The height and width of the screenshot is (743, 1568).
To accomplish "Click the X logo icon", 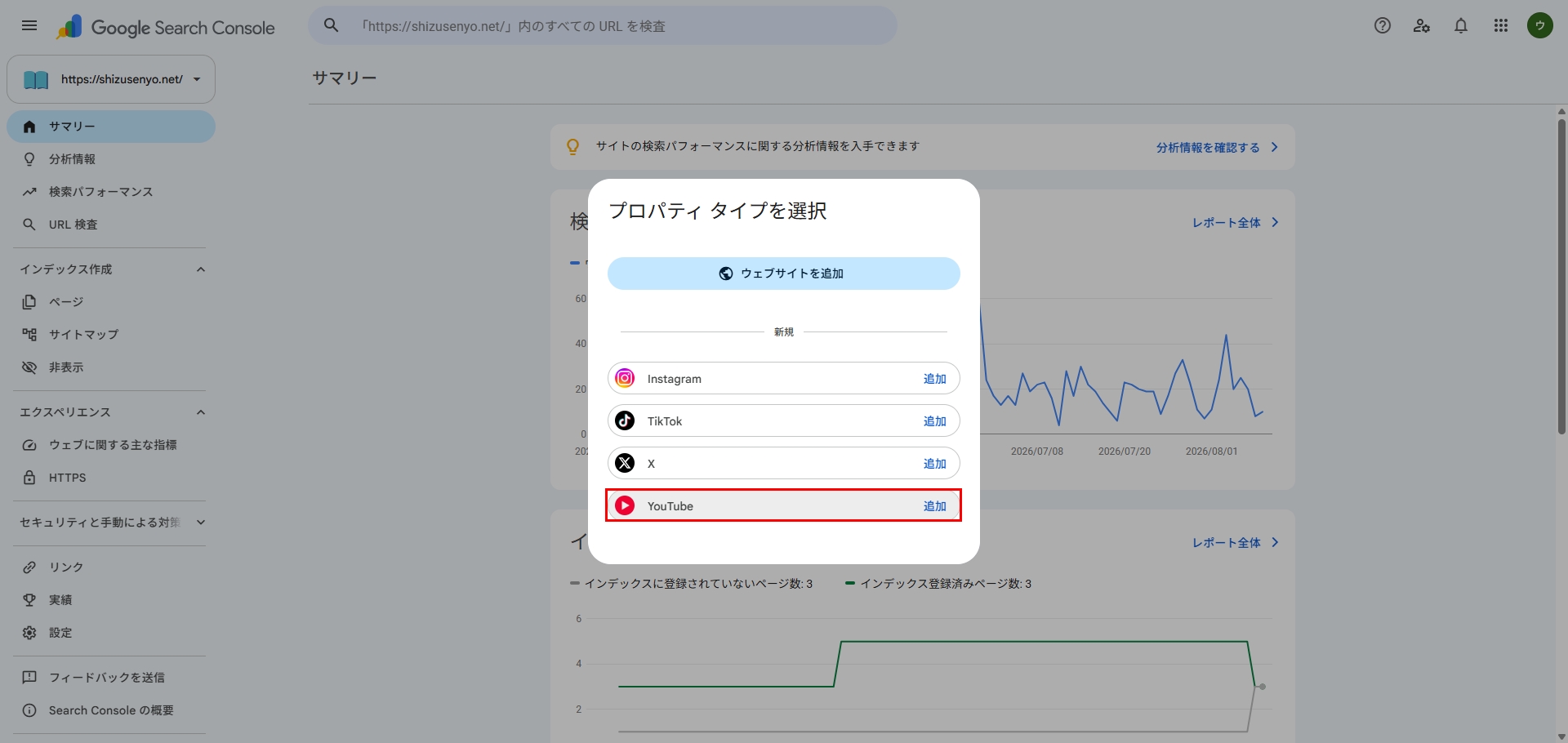I will [x=625, y=463].
